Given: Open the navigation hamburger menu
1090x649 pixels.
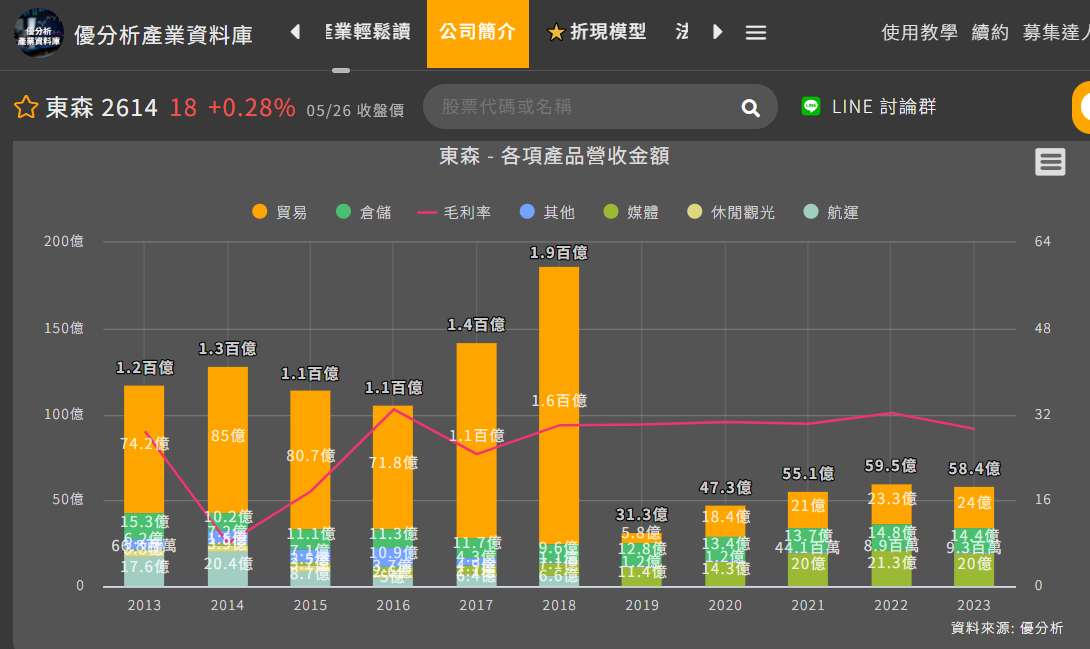Looking at the screenshot, I should (756, 32).
